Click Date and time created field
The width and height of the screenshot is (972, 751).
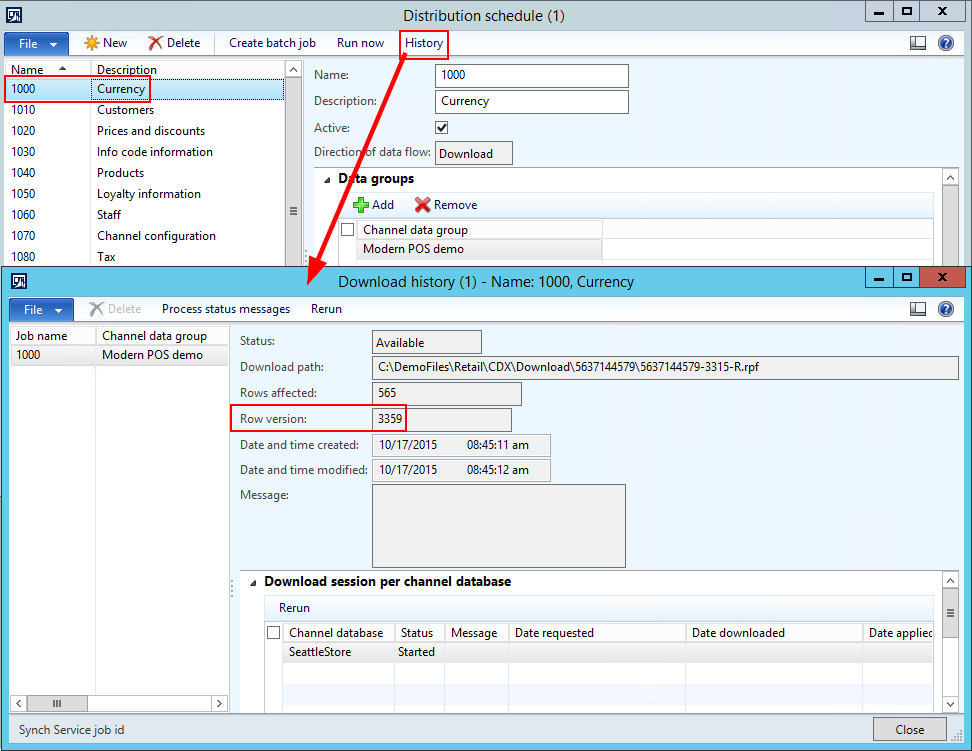tap(461, 445)
